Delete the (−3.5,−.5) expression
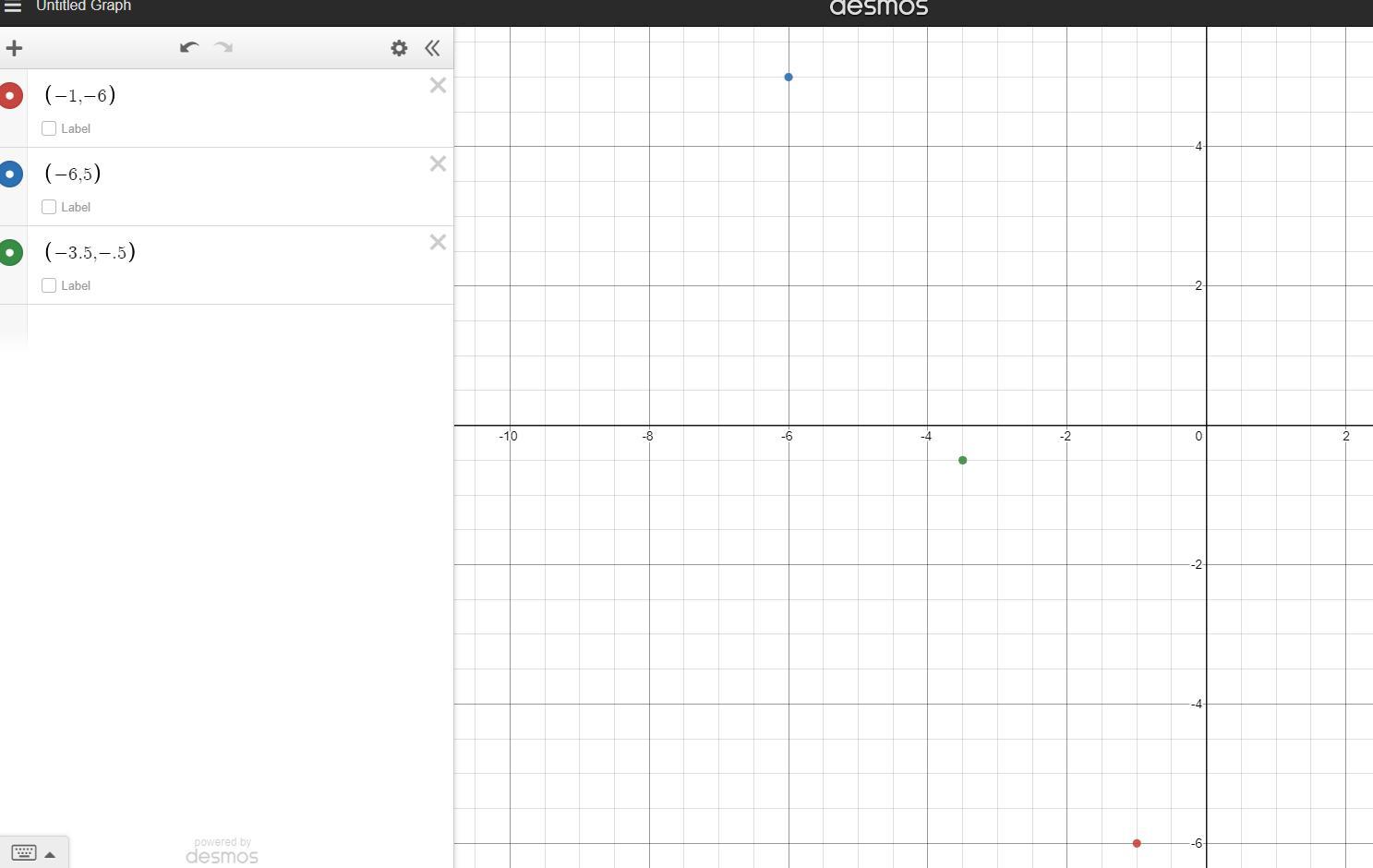Image resolution: width=1373 pixels, height=868 pixels. (438, 243)
